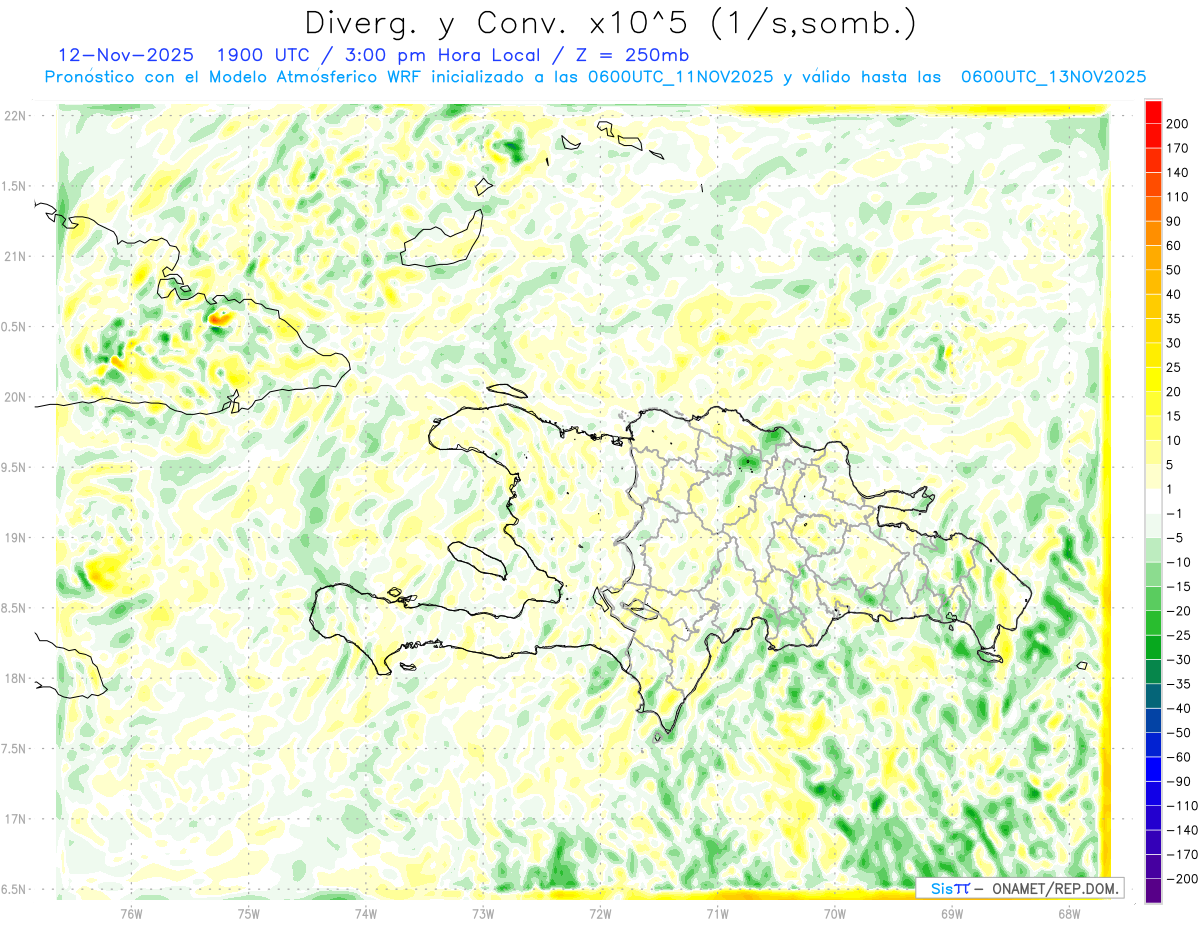This screenshot has height=927, width=1200.
Task: Click the '74W' longitude label
Action: [366, 913]
